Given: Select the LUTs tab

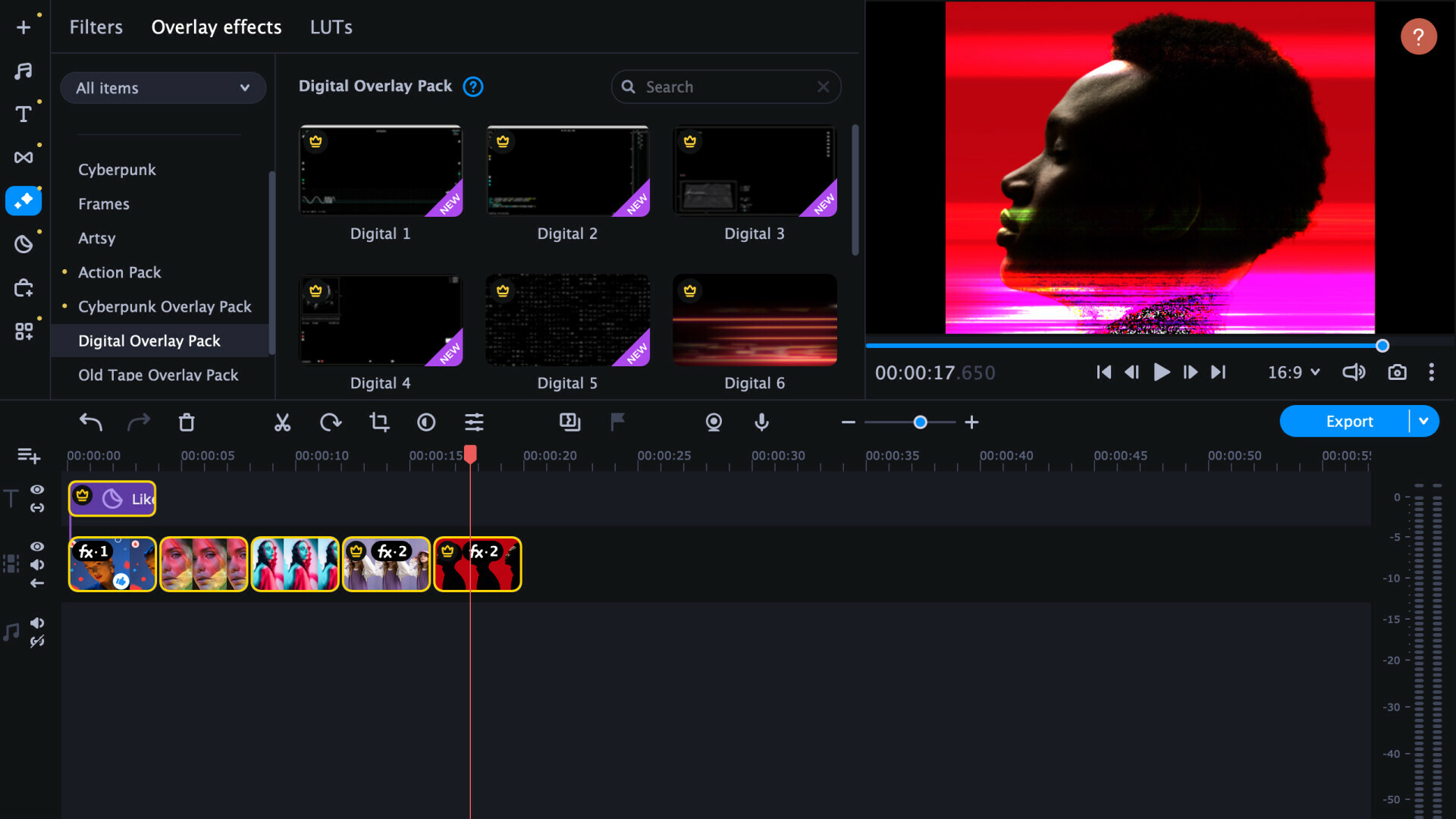Looking at the screenshot, I should [332, 27].
